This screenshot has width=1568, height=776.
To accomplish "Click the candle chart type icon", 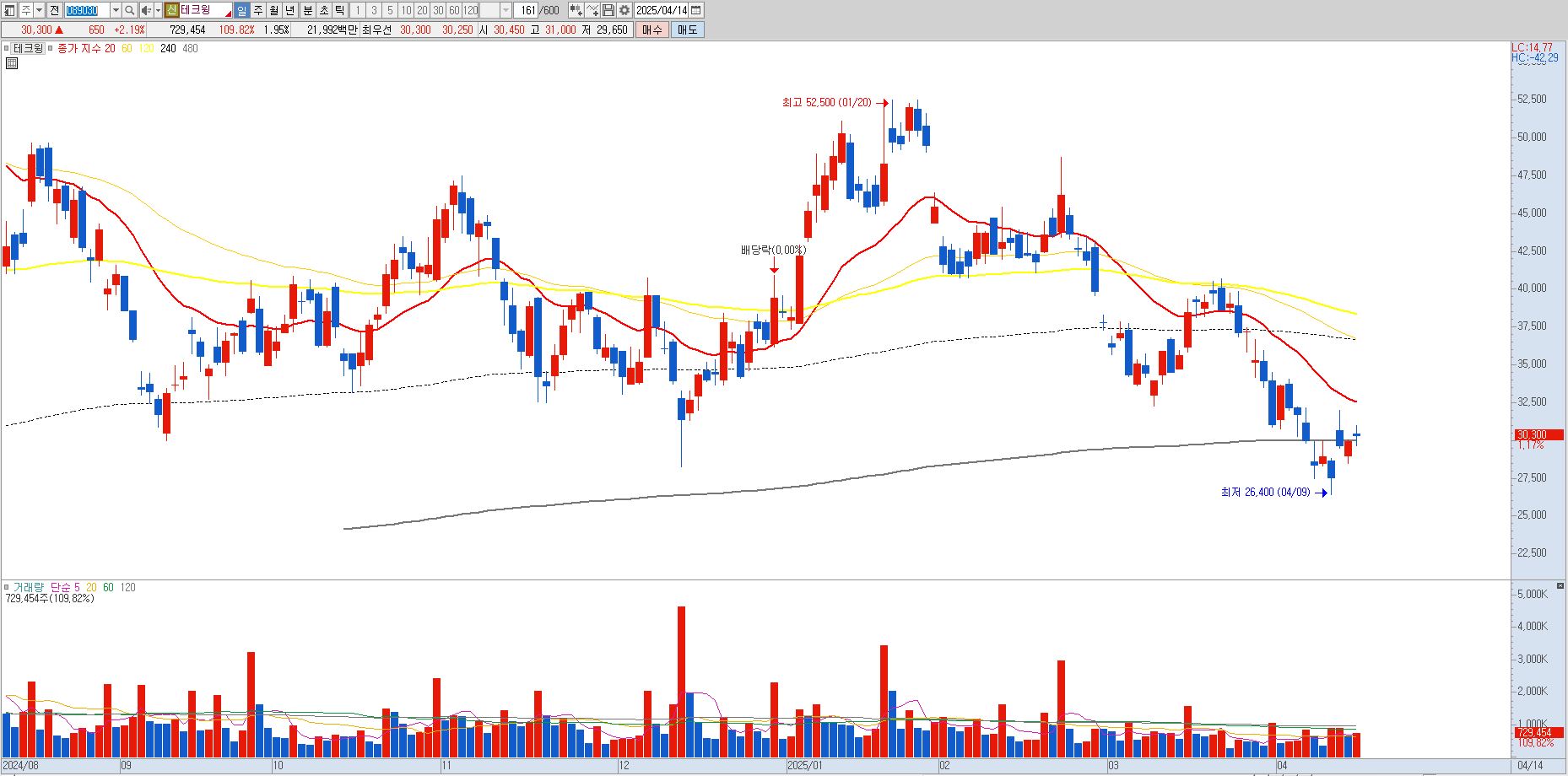I will coord(576,10).
